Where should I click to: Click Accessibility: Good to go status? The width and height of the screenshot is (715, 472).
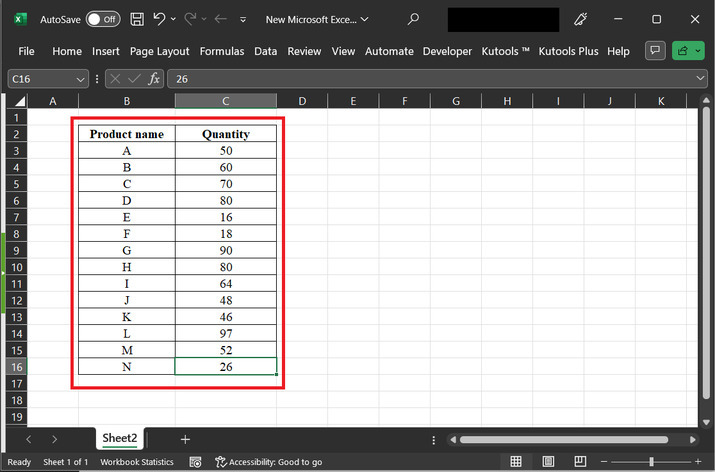pos(269,462)
